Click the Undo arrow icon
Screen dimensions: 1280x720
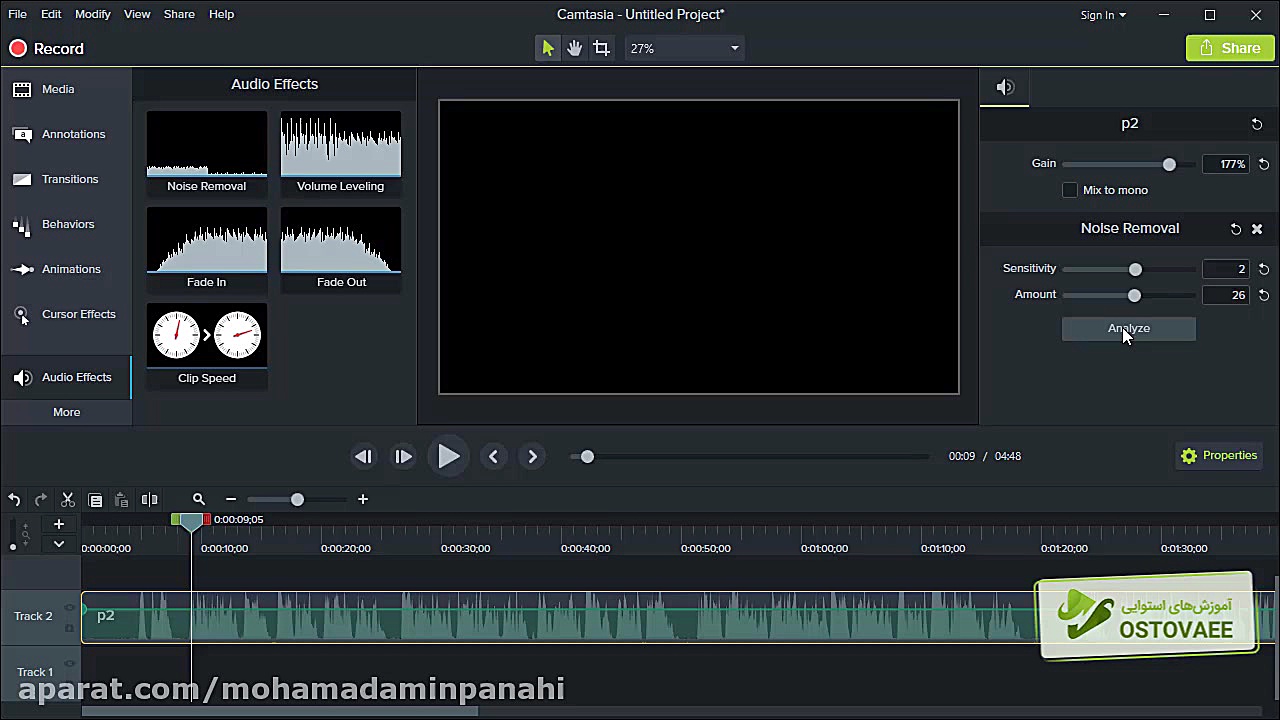14,499
